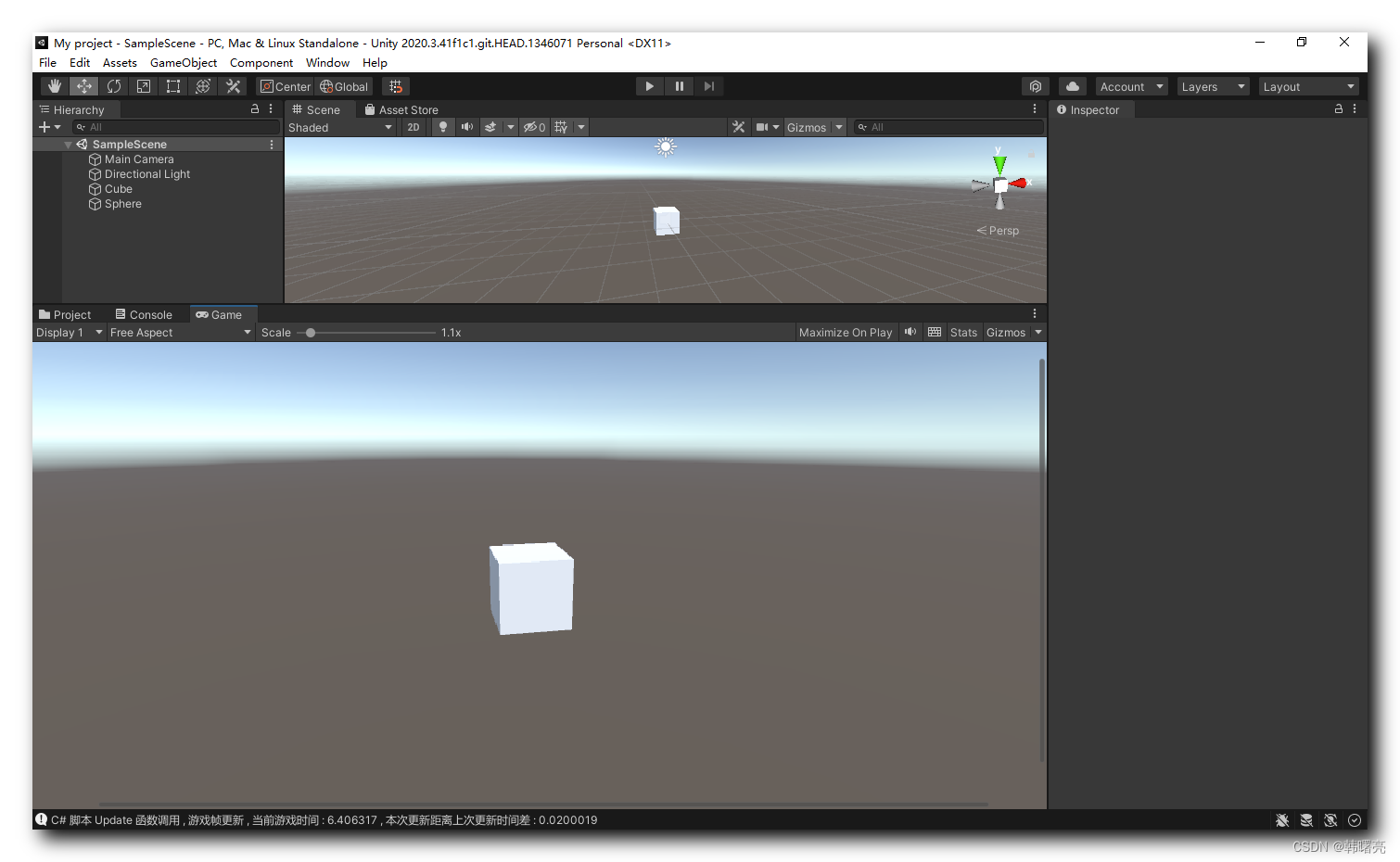Open the Unity cloud services panel
The height and width of the screenshot is (862, 1400).
tap(1073, 85)
